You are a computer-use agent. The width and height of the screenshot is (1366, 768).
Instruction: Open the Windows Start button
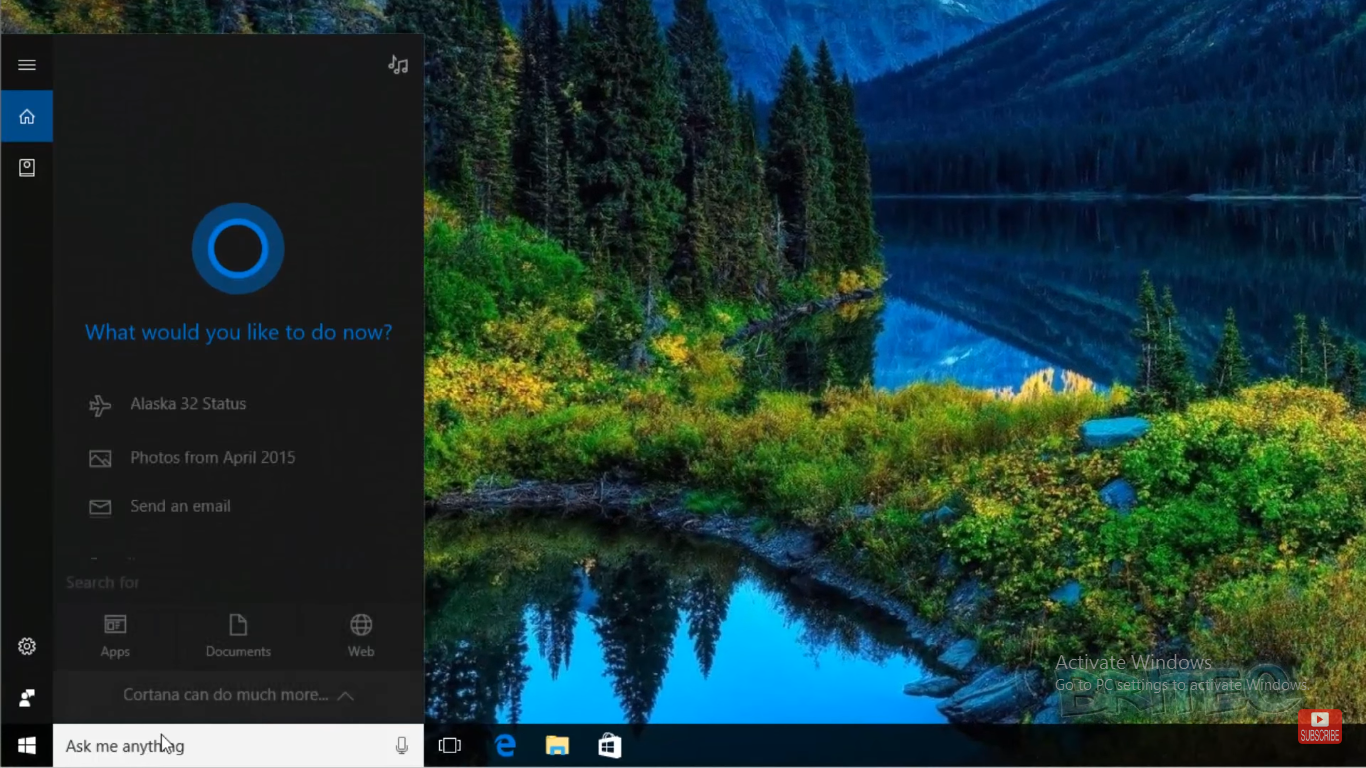click(27, 746)
